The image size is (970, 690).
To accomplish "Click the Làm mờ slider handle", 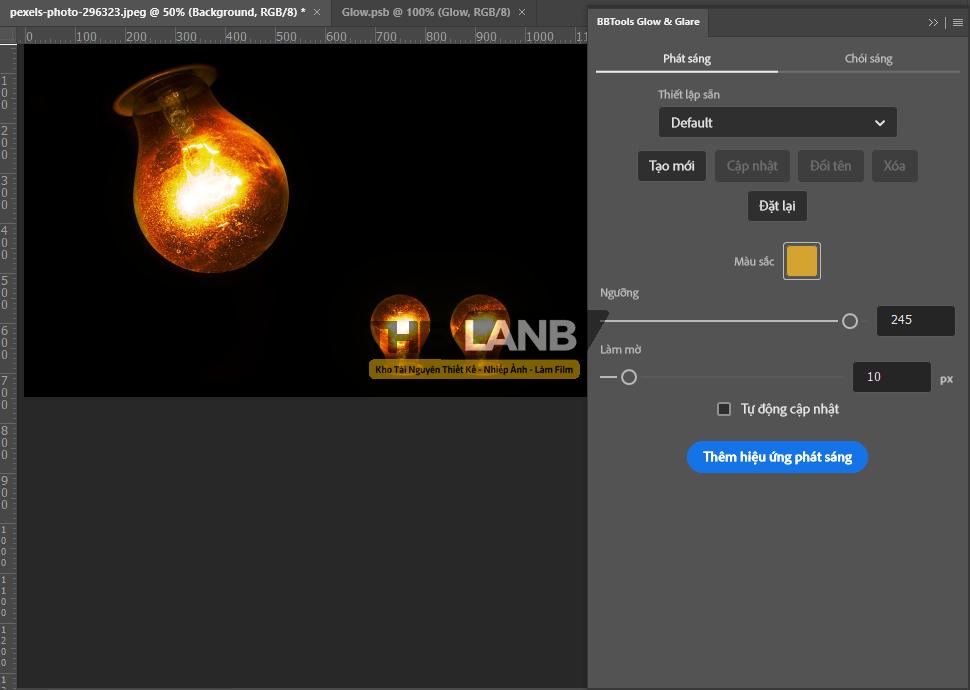I will (x=629, y=377).
